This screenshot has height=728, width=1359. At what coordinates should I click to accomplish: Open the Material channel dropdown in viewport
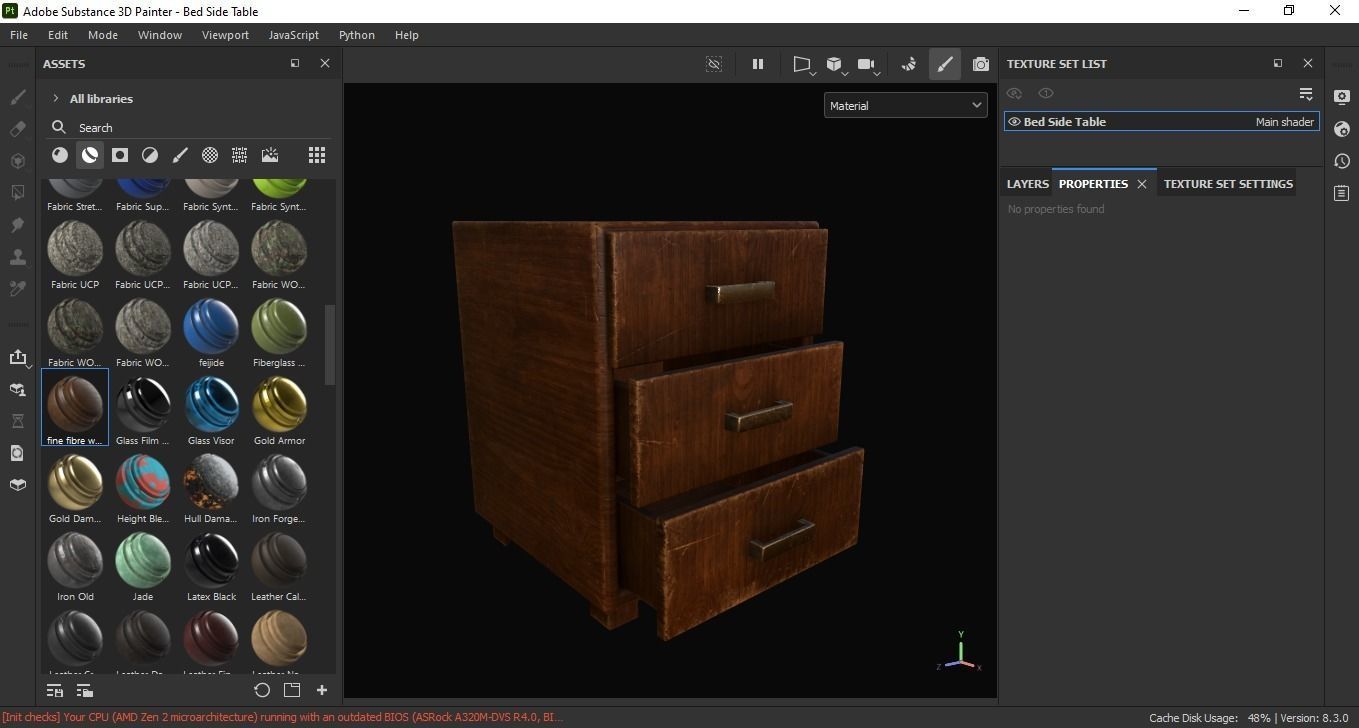point(905,105)
